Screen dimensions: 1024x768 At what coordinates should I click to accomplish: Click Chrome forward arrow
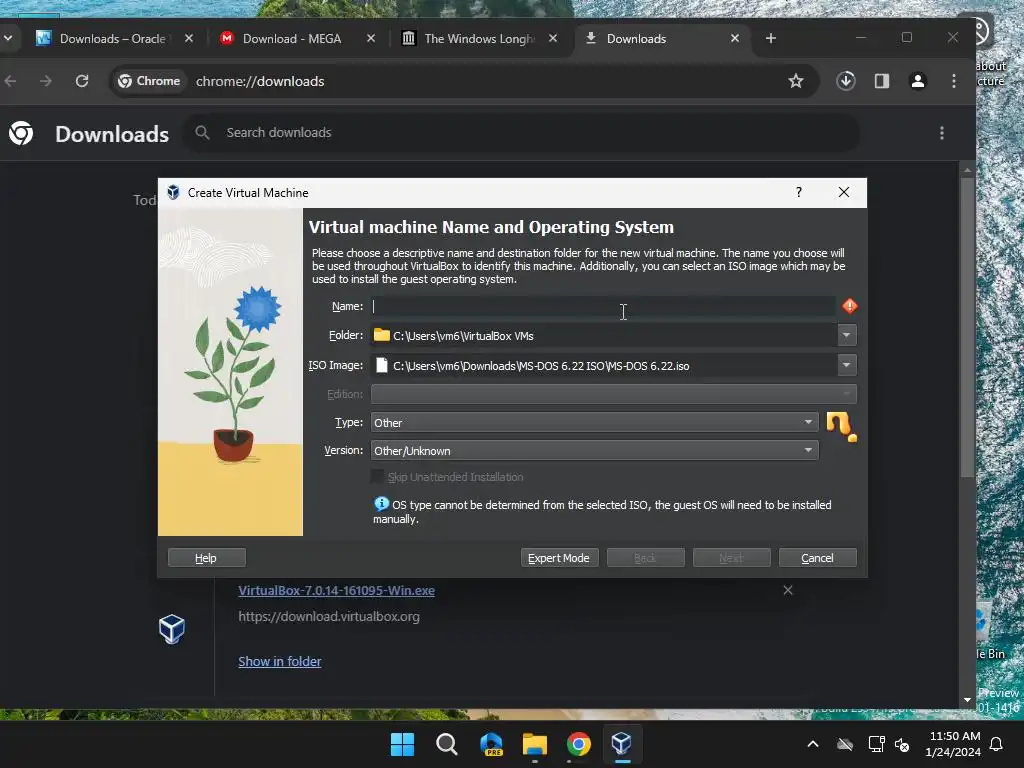click(x=46, y=81)
